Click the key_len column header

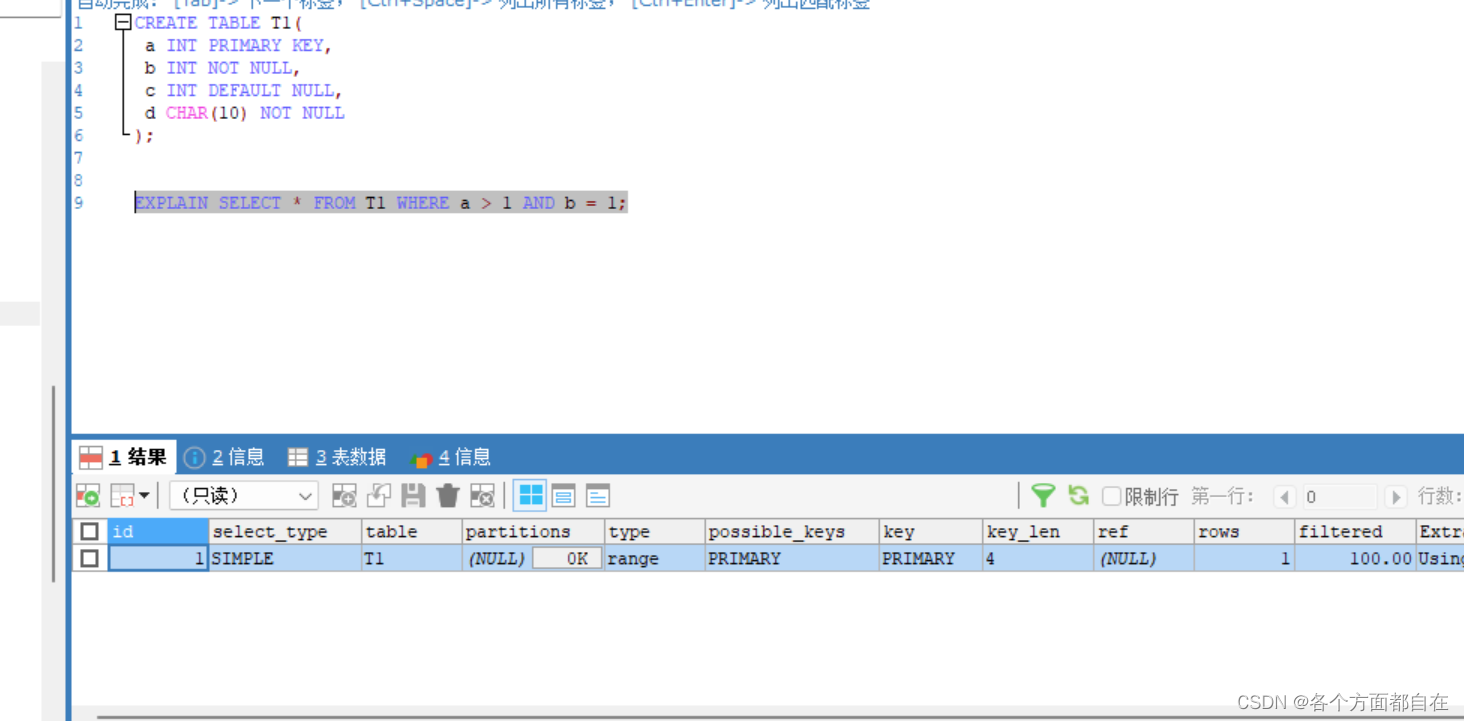(1038, 531)
